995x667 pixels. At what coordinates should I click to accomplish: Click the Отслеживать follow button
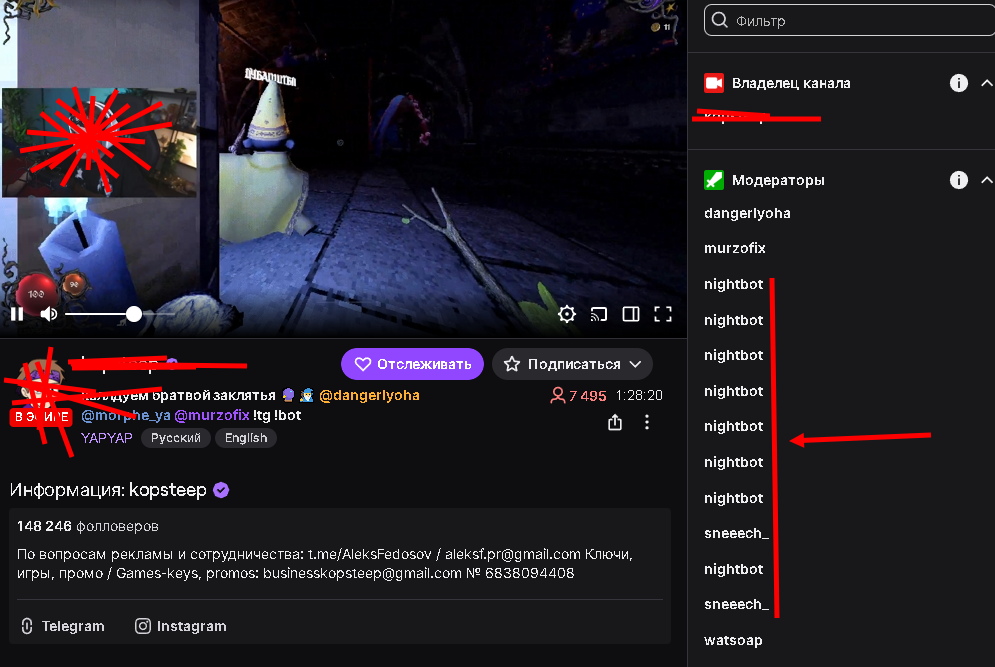pyautogui.click(x=412, y=364)
